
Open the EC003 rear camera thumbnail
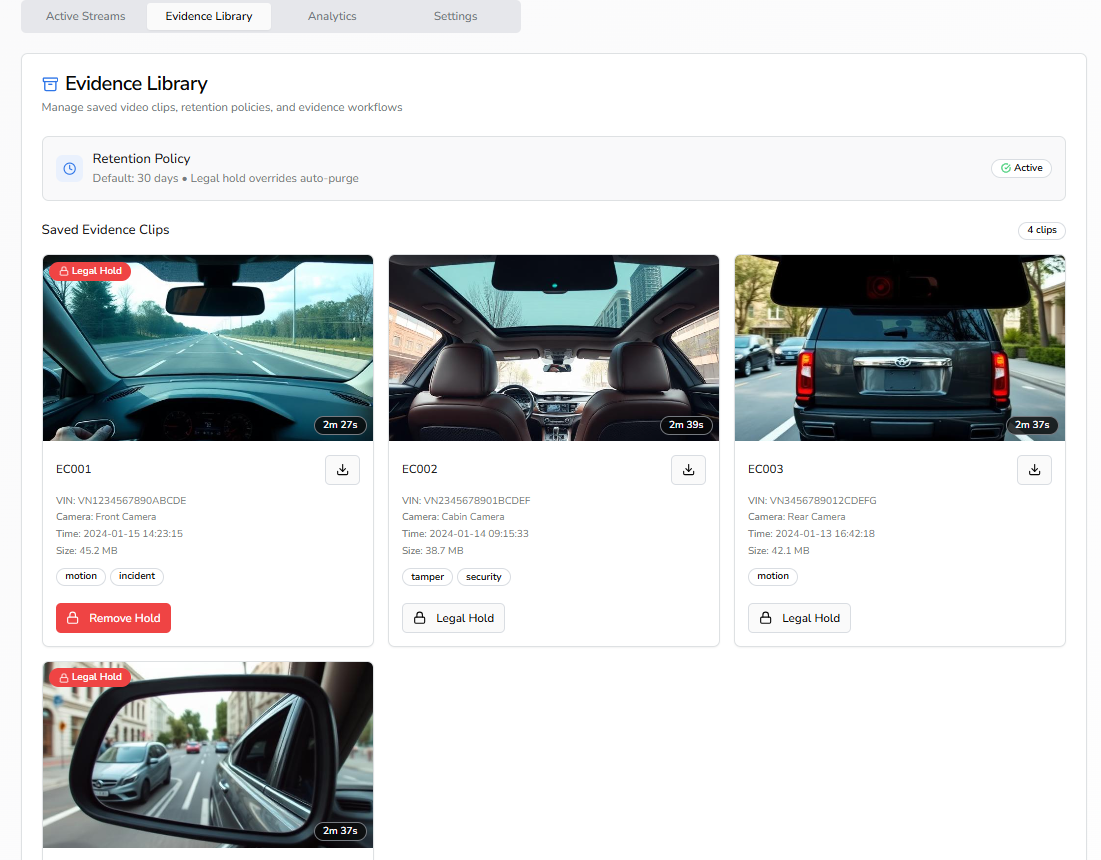900,348
